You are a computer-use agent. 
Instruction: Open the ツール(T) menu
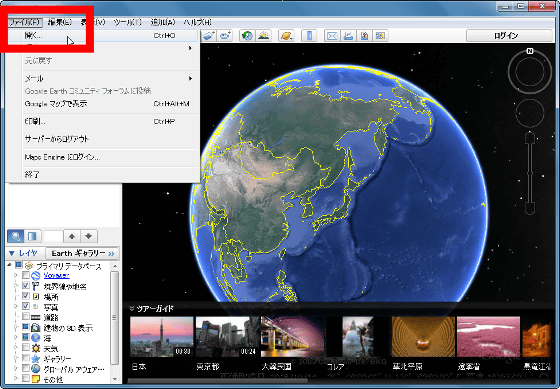click(x=128, y=22)
